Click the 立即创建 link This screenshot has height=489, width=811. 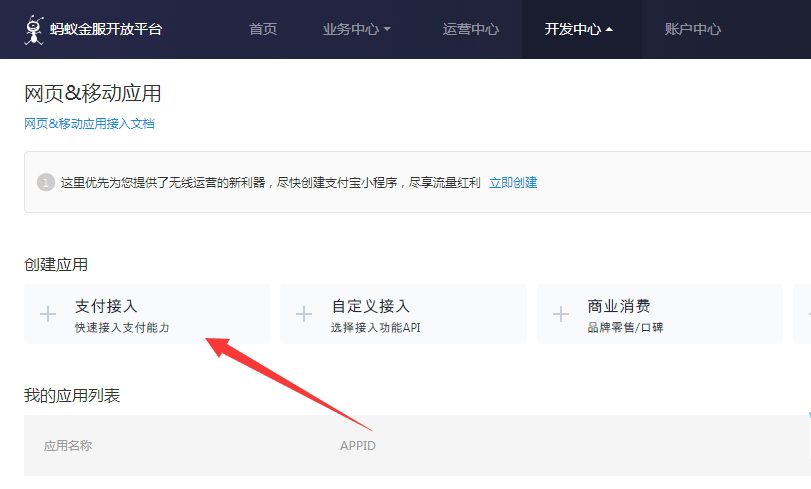(513, 183)
